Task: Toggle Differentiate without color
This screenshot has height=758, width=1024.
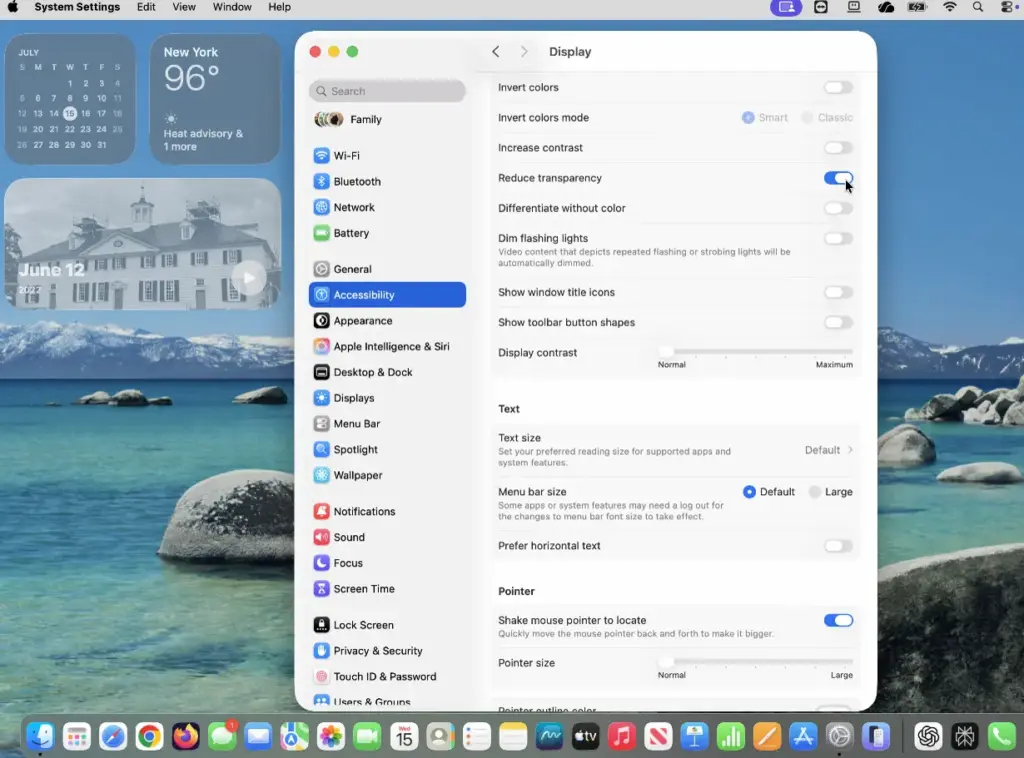Action: tap(838, 208)
